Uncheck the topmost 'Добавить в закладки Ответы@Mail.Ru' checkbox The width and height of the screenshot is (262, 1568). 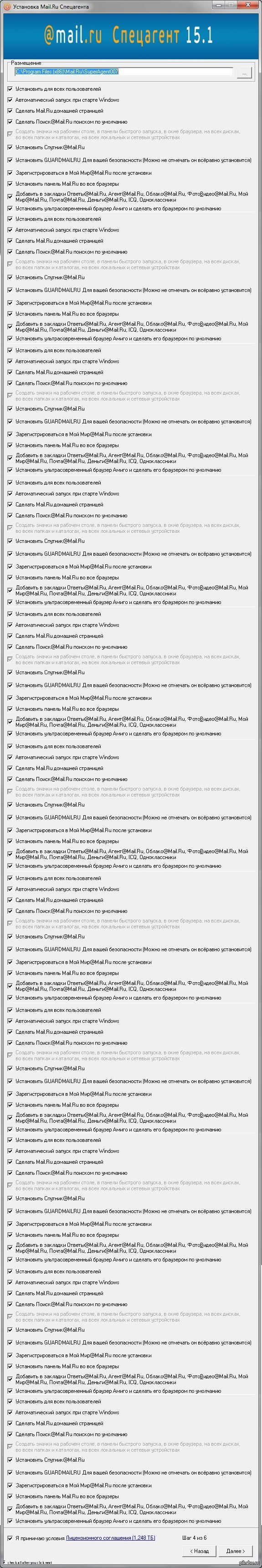(10, 197)
